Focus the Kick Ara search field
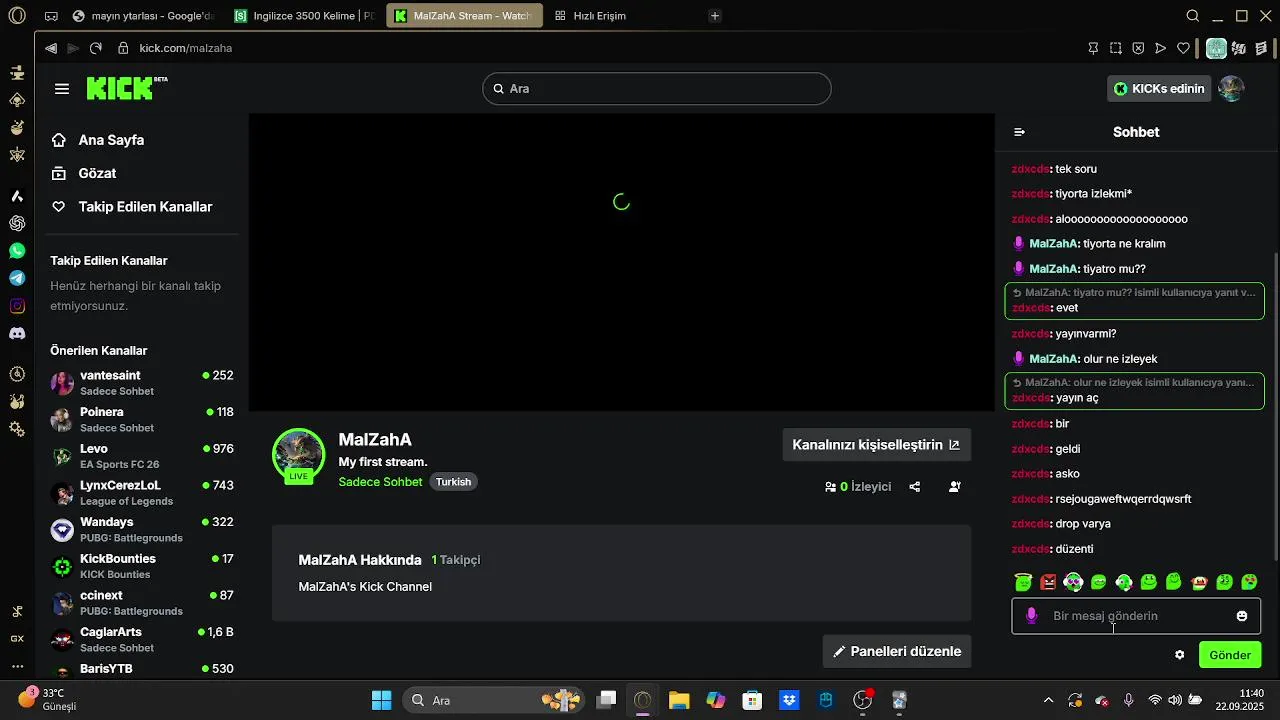The width and height of the screenshot is (1280, 720). [x=657, y=88]
